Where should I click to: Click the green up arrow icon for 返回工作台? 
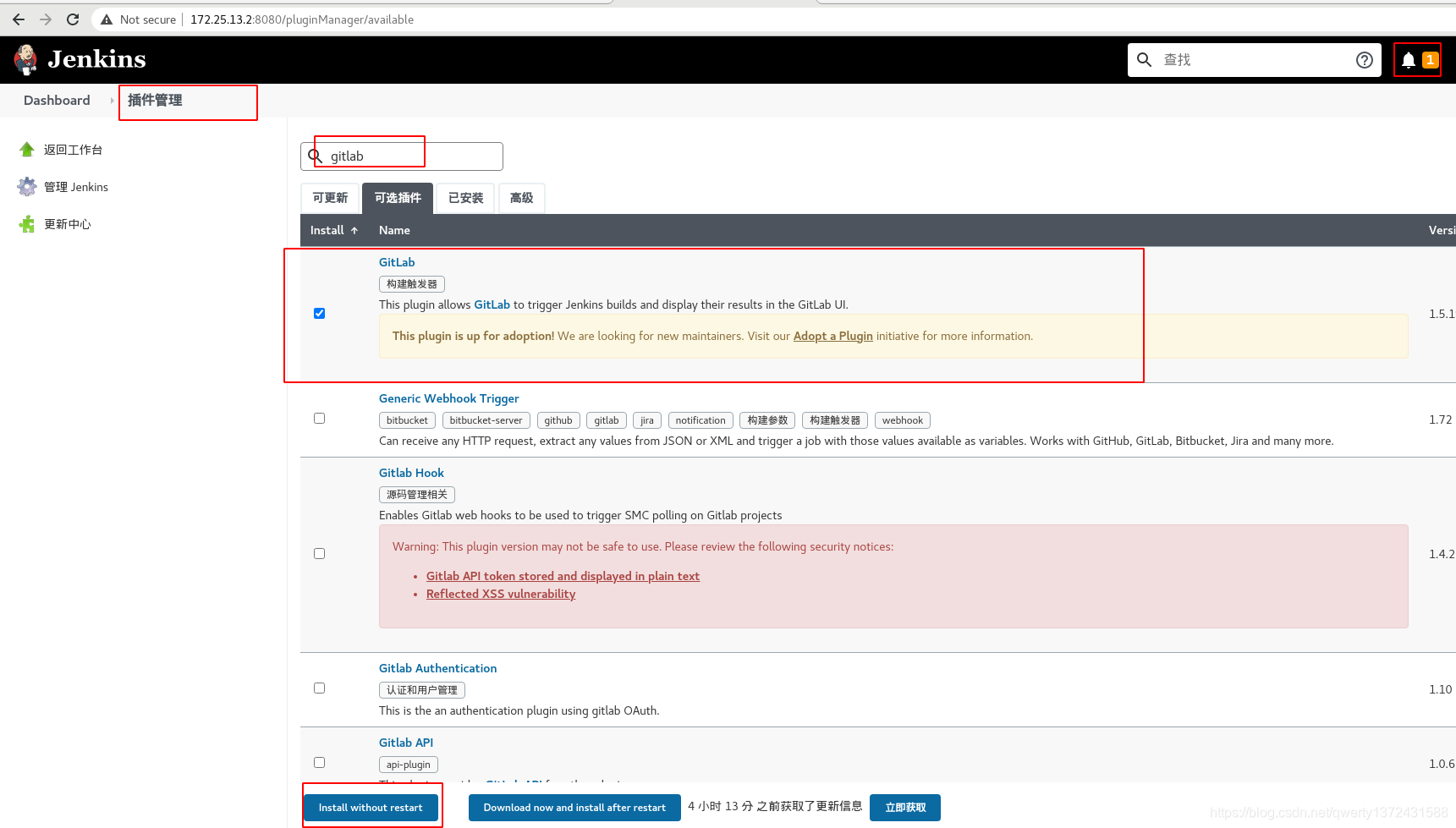(x=27, y=150)
